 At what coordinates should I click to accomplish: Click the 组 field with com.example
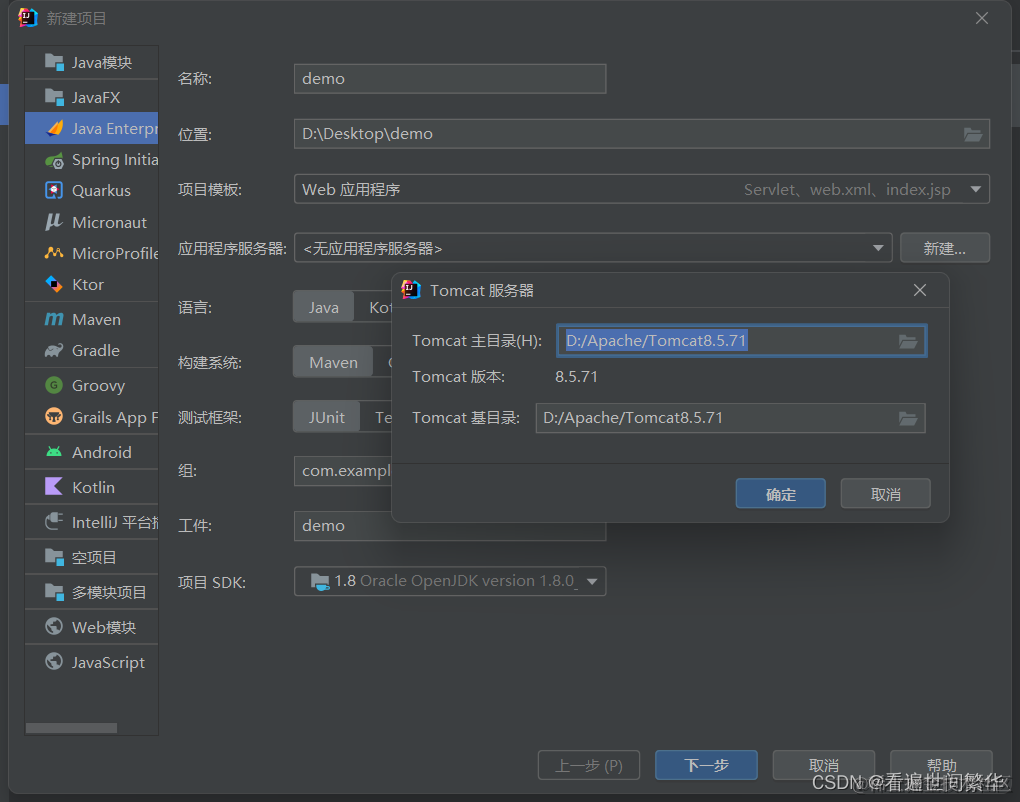343,471
